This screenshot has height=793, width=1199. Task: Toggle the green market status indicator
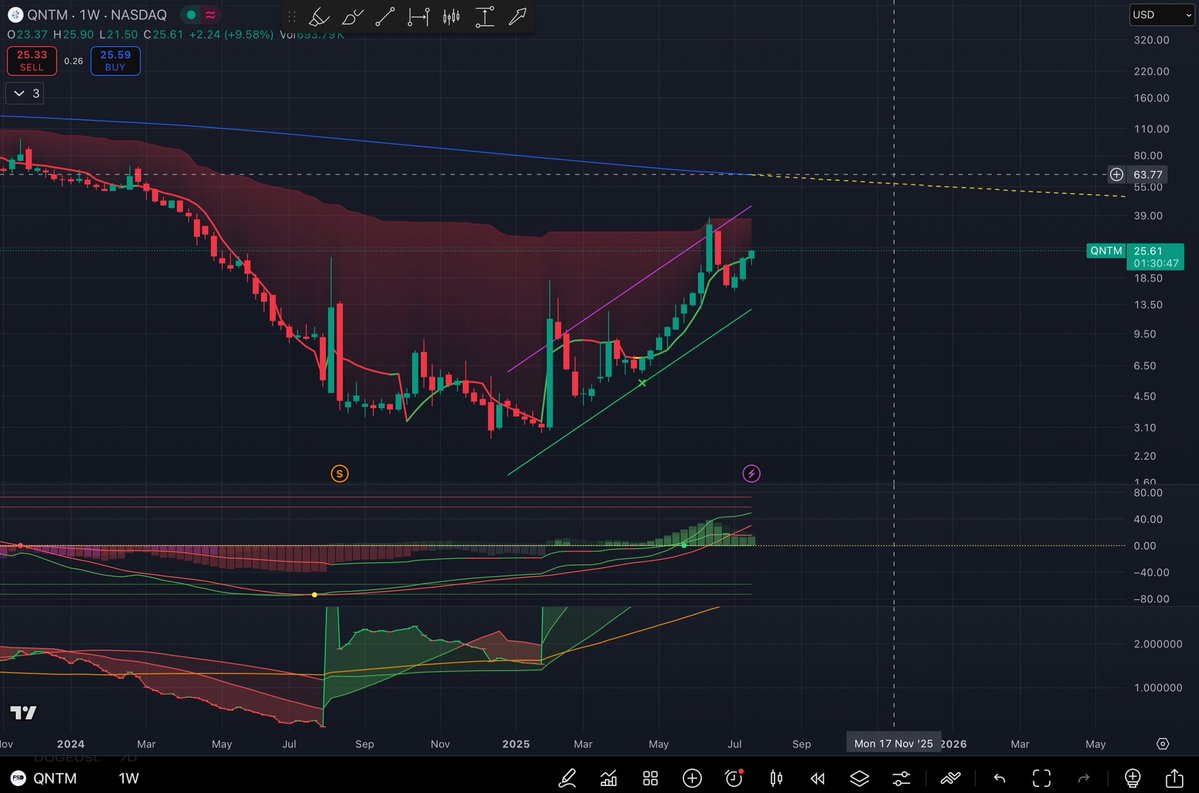191,15
